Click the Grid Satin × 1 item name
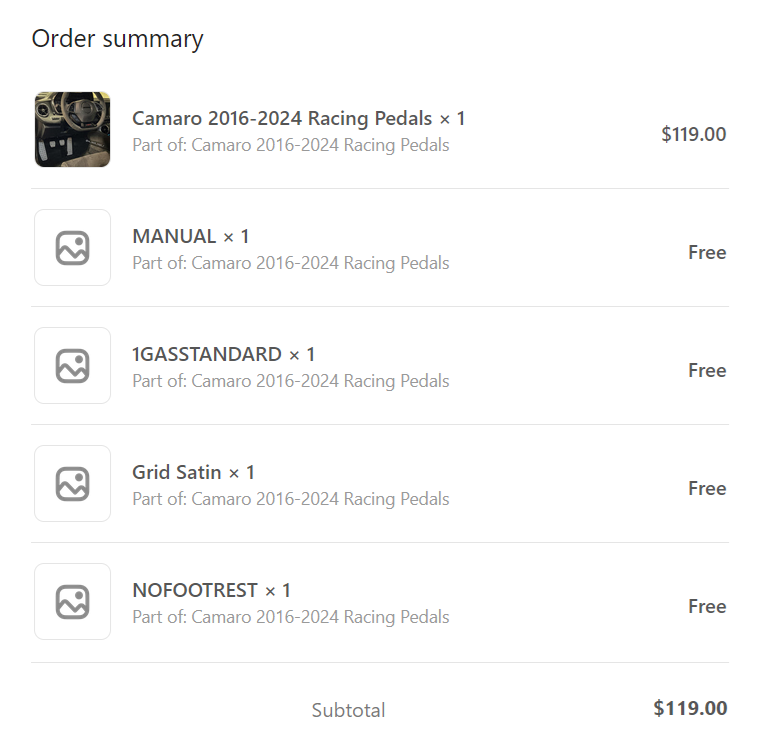 (193, 472)
